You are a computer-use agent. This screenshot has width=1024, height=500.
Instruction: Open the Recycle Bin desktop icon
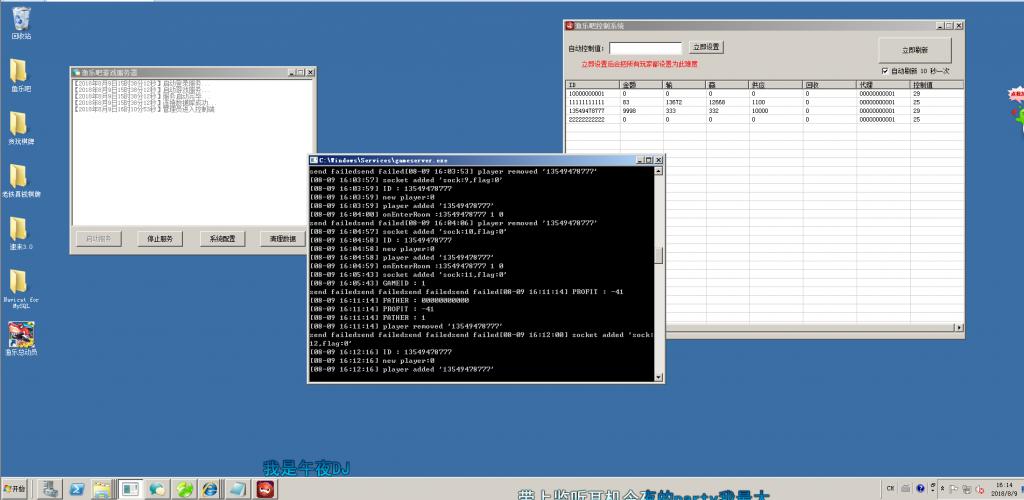click(21, 22)
